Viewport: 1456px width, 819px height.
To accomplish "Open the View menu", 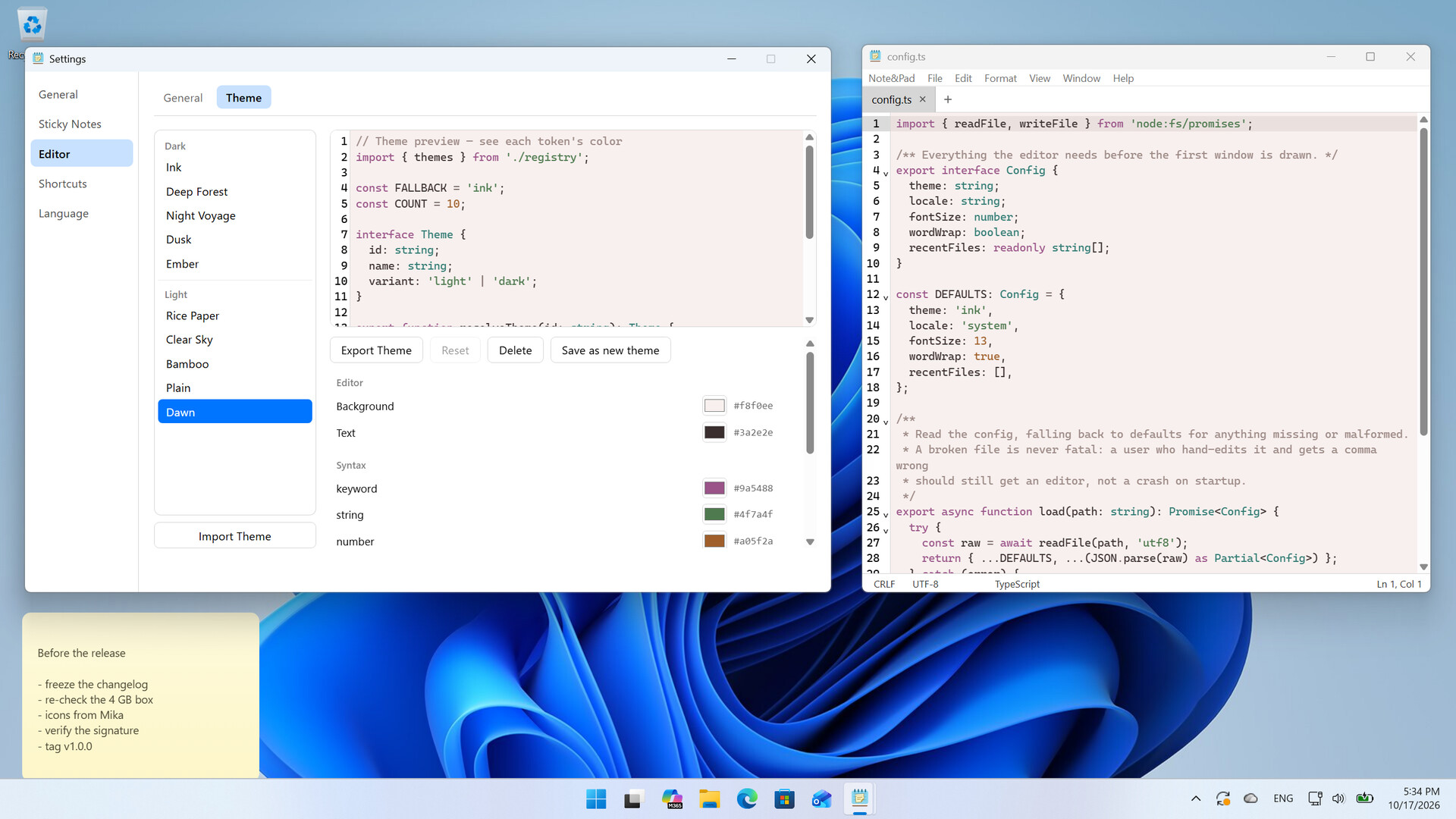I will pos(1040,78).
